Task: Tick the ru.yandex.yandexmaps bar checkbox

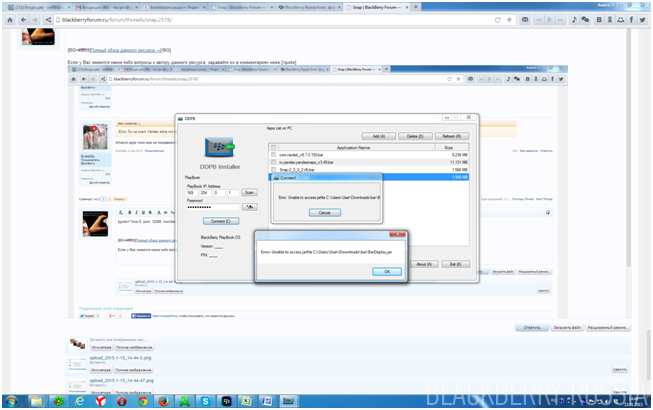Action: click(x=273, y=162)
